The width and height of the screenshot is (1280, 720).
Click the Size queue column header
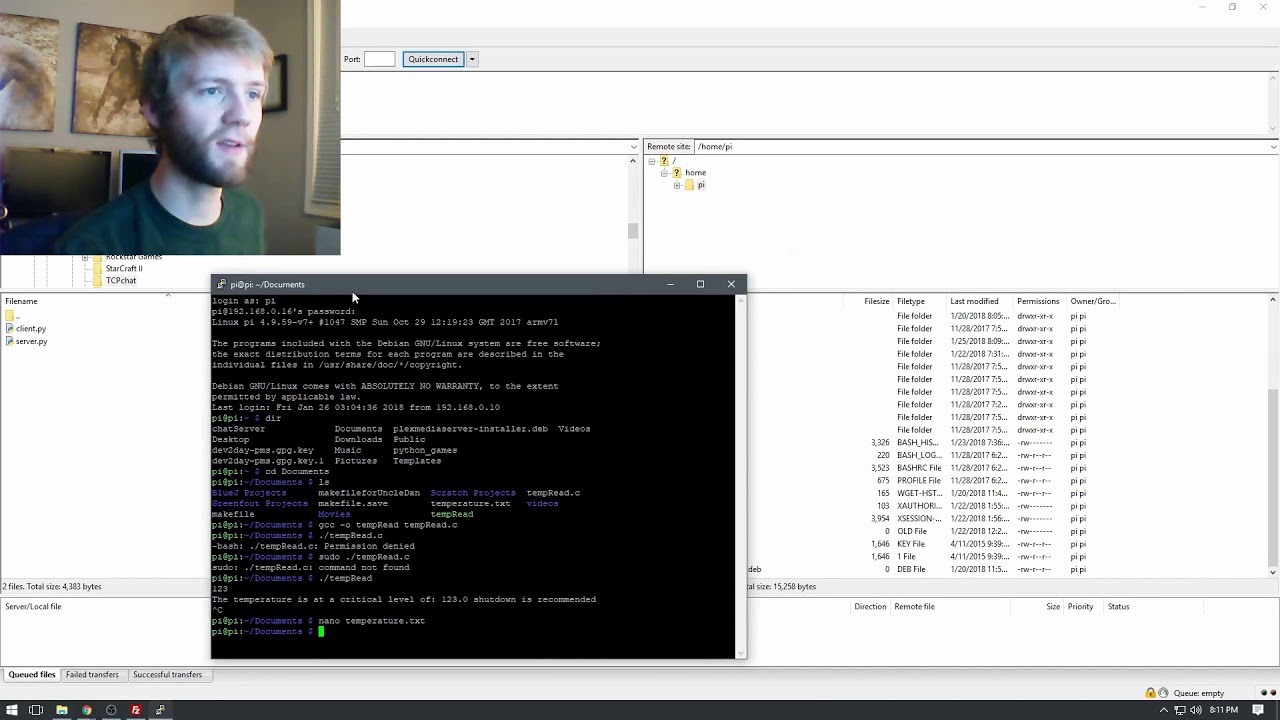1053,606
